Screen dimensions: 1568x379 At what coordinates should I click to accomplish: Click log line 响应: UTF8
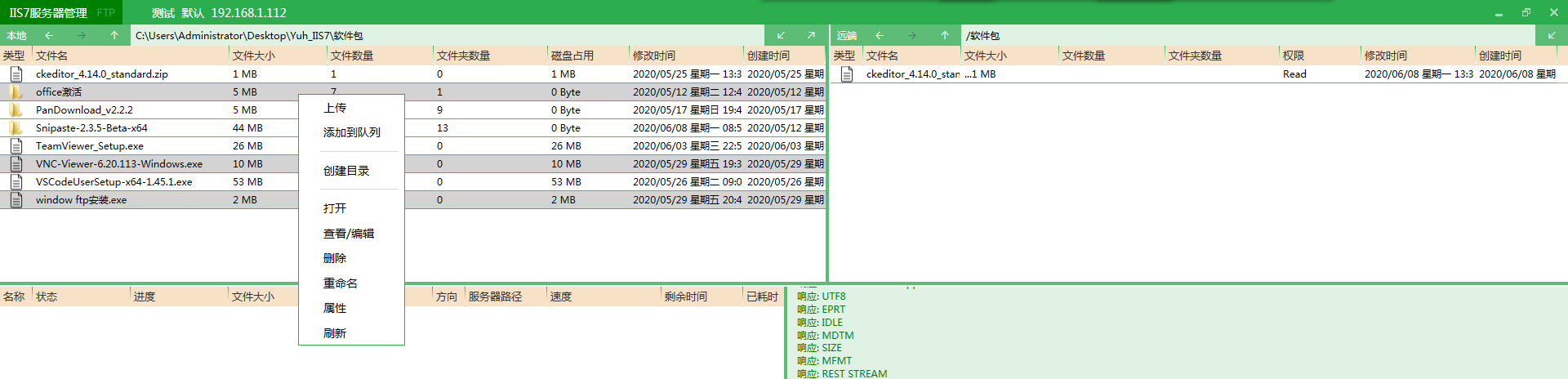(x=822, y=297)
